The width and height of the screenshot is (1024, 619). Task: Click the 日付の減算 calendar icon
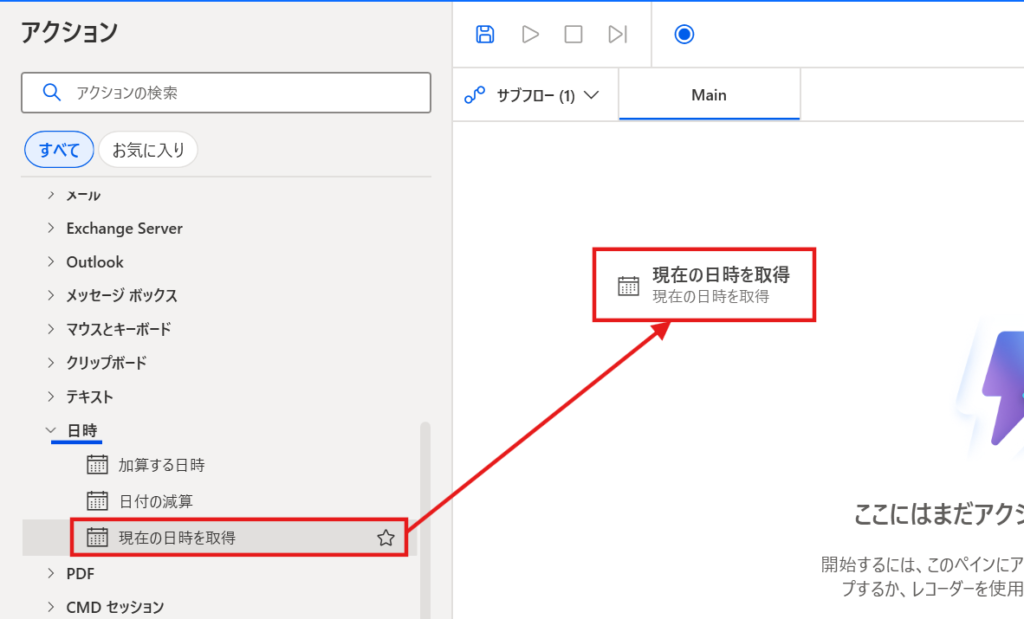[97, 501]
